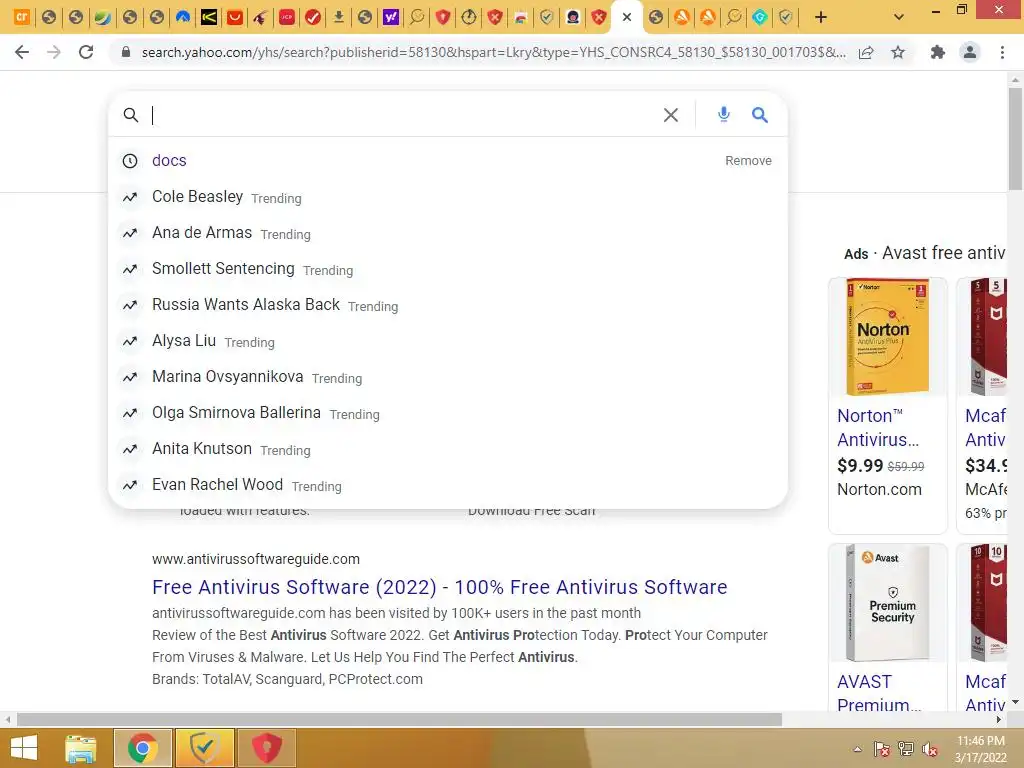Choose Russia Wants Alaska Back suggestion
The width and height of the screenshot is (1024, 768).
coord(448,304)
